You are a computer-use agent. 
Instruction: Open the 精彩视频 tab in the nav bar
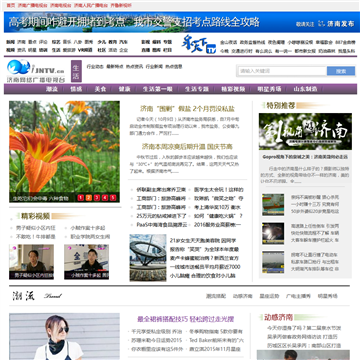(x=233, y=89)
